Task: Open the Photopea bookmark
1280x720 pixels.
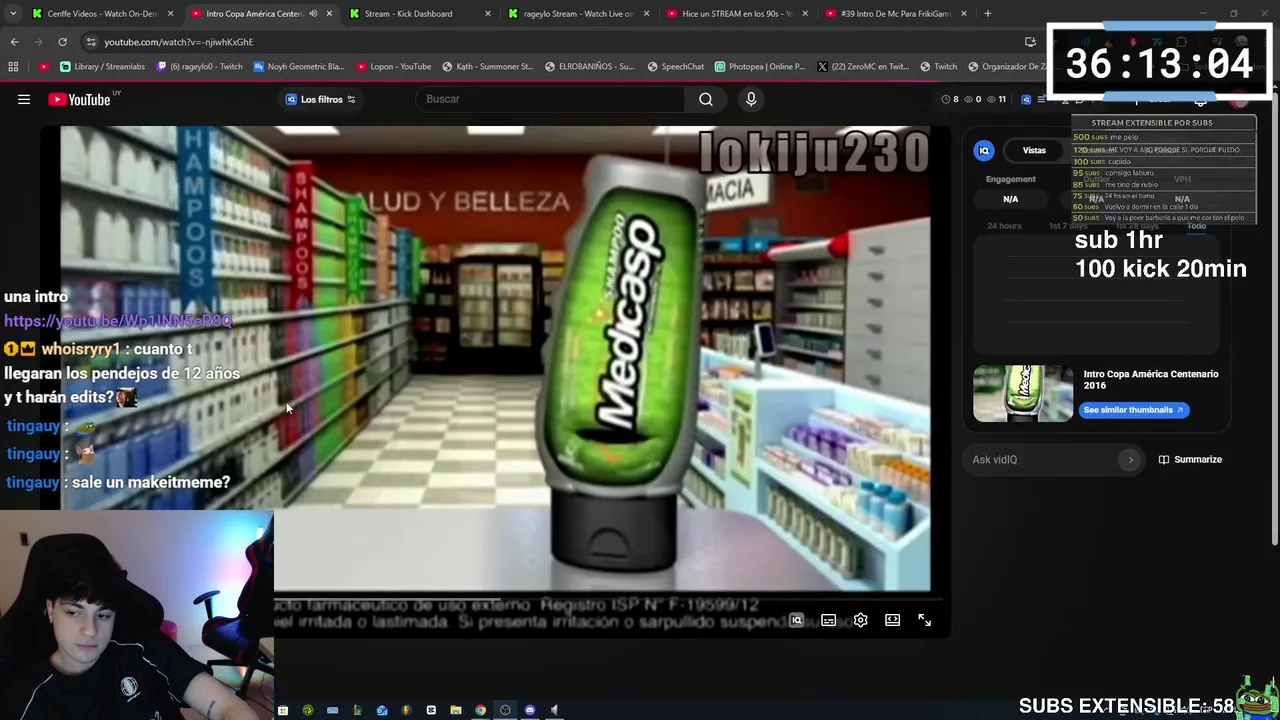Action: pos(760,66)
